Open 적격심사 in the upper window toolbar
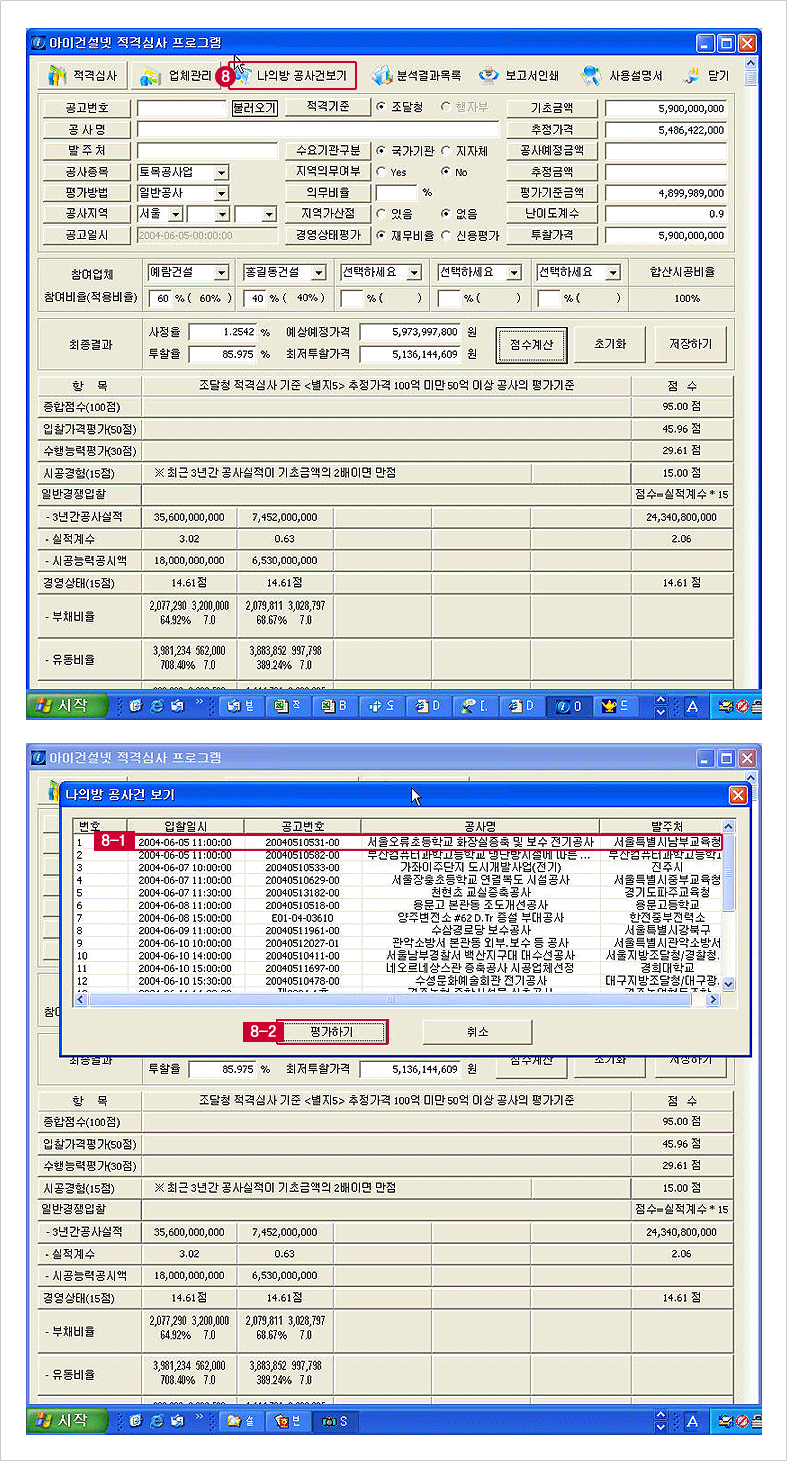The height and width of the screenshot is (1461, 787). point(84,75)
